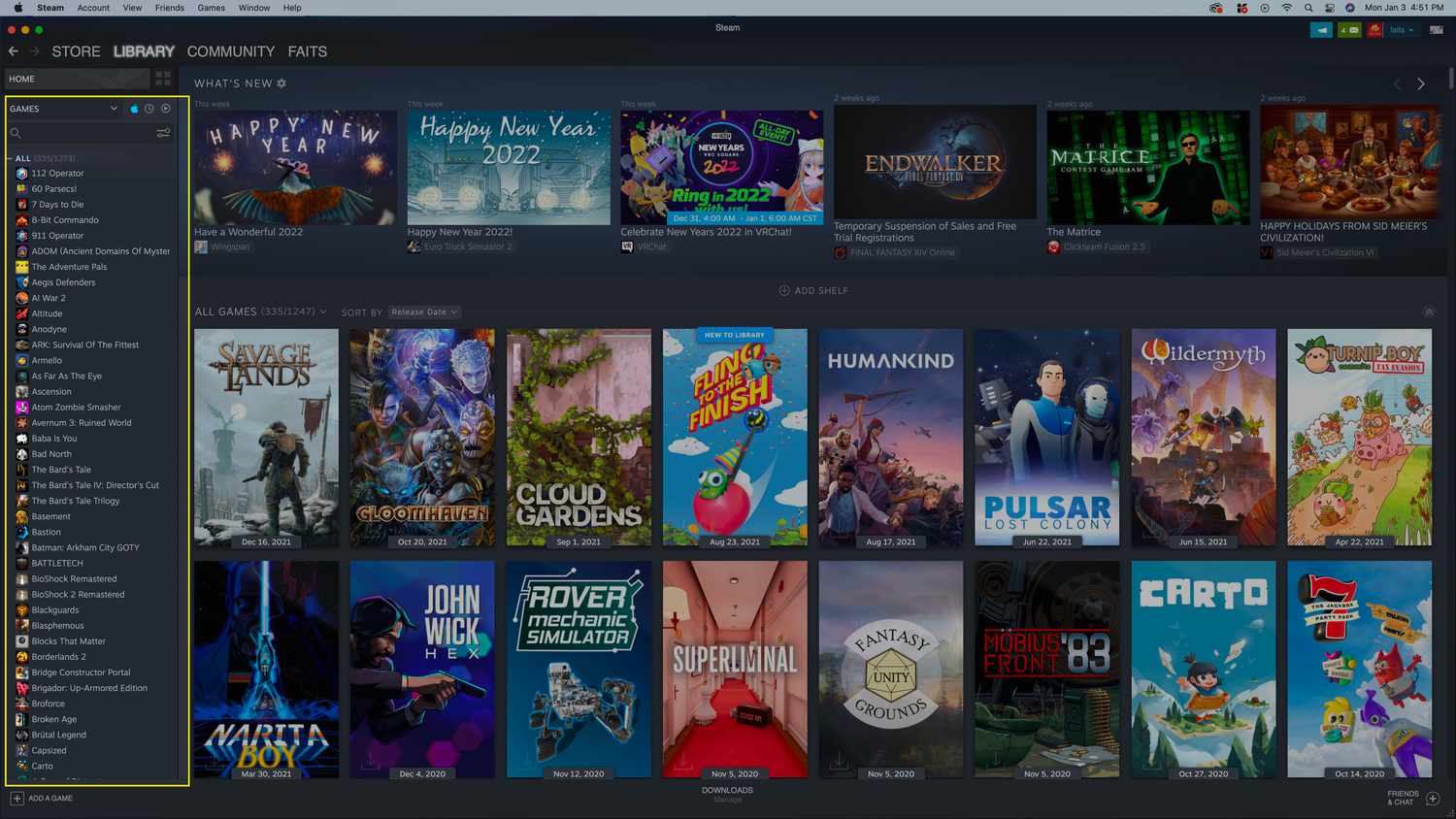The height and width of the screenshot is (819, 1456).
Task: Open friend notifications green envelope icon
Action: pyautogui.click(x=1349, y=30)
